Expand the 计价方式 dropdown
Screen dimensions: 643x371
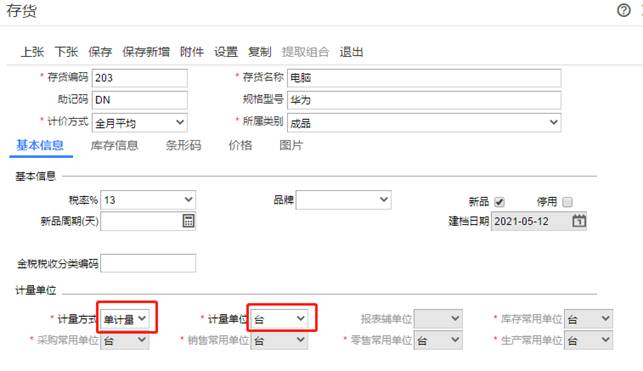point(140,122)
